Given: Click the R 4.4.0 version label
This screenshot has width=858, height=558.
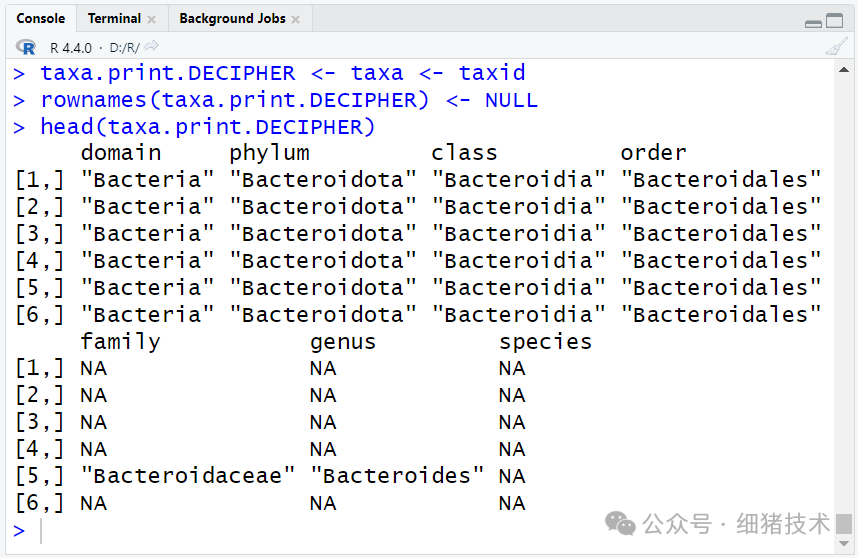Looking at the screenshot, I should coord(71,48).
